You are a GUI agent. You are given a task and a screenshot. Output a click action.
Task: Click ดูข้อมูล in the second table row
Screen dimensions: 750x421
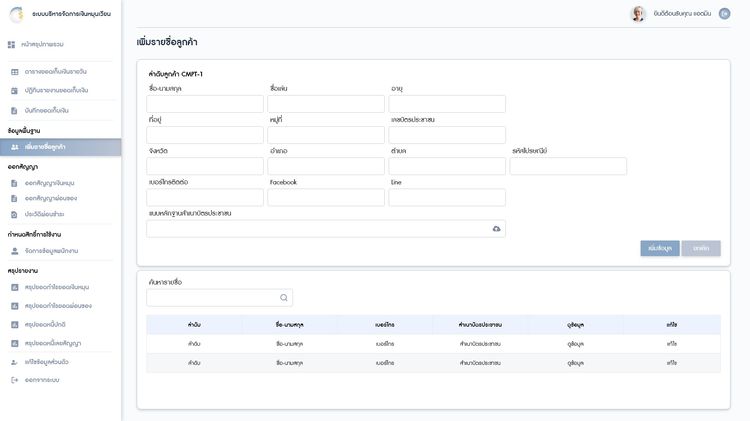(x=576, y=362)
